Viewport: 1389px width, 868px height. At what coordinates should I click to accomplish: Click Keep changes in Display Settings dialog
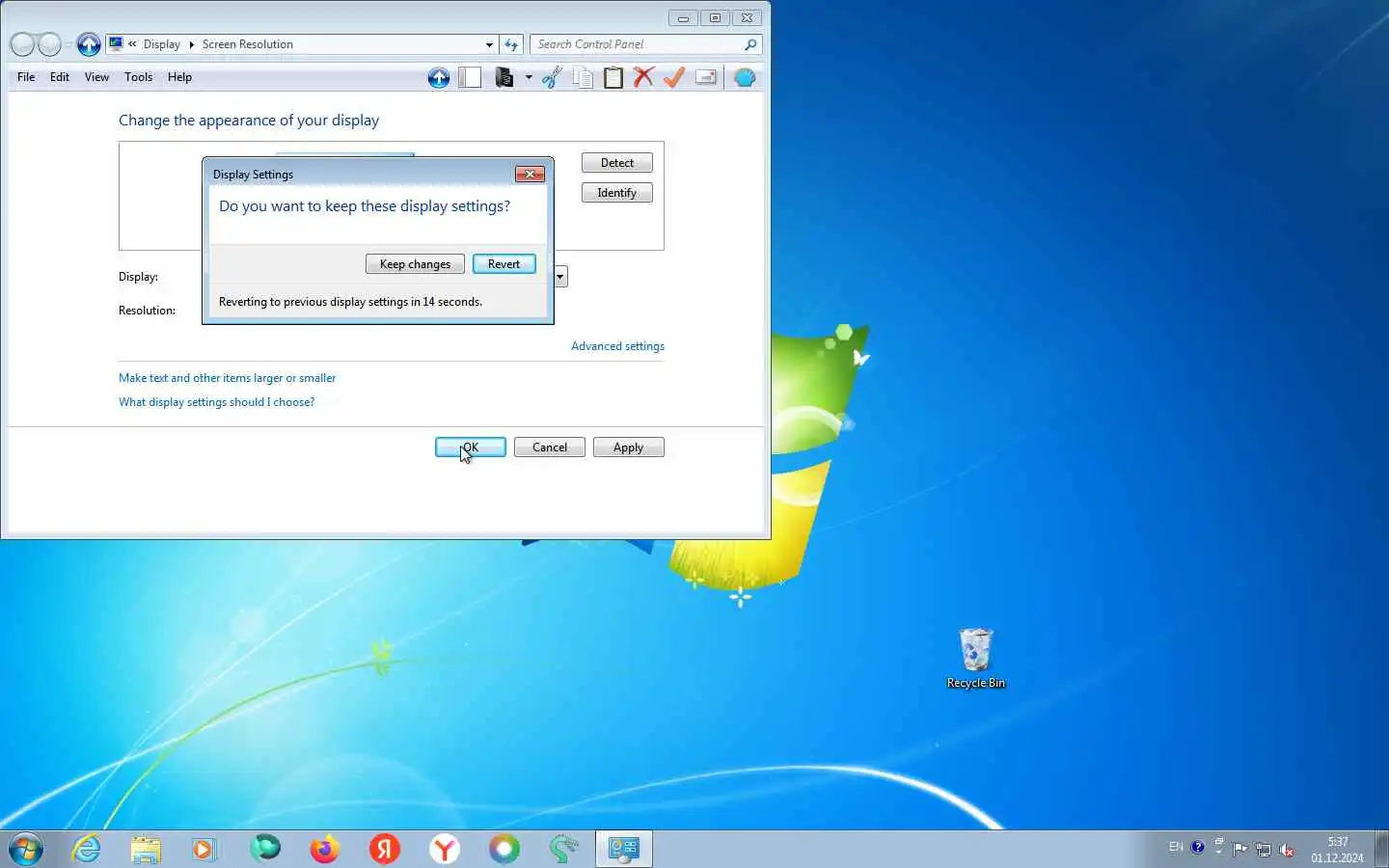coord(415,264)
